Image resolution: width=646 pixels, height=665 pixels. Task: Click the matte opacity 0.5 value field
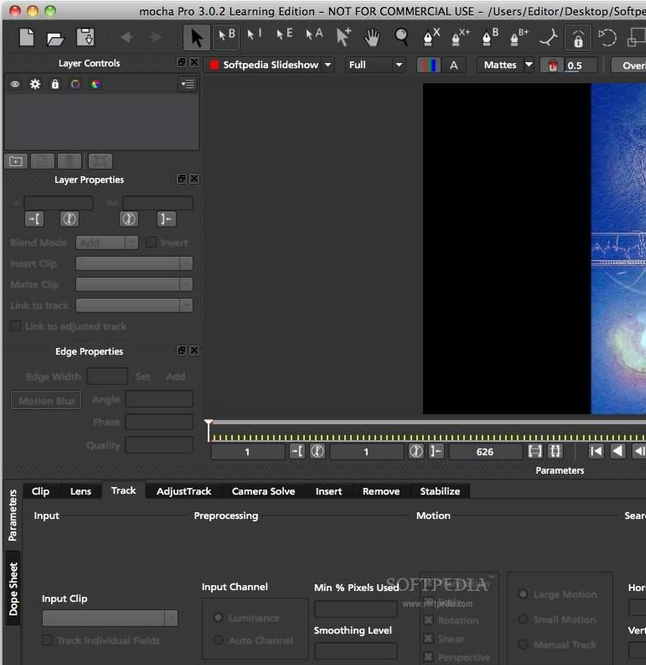(x=581, y=65)
